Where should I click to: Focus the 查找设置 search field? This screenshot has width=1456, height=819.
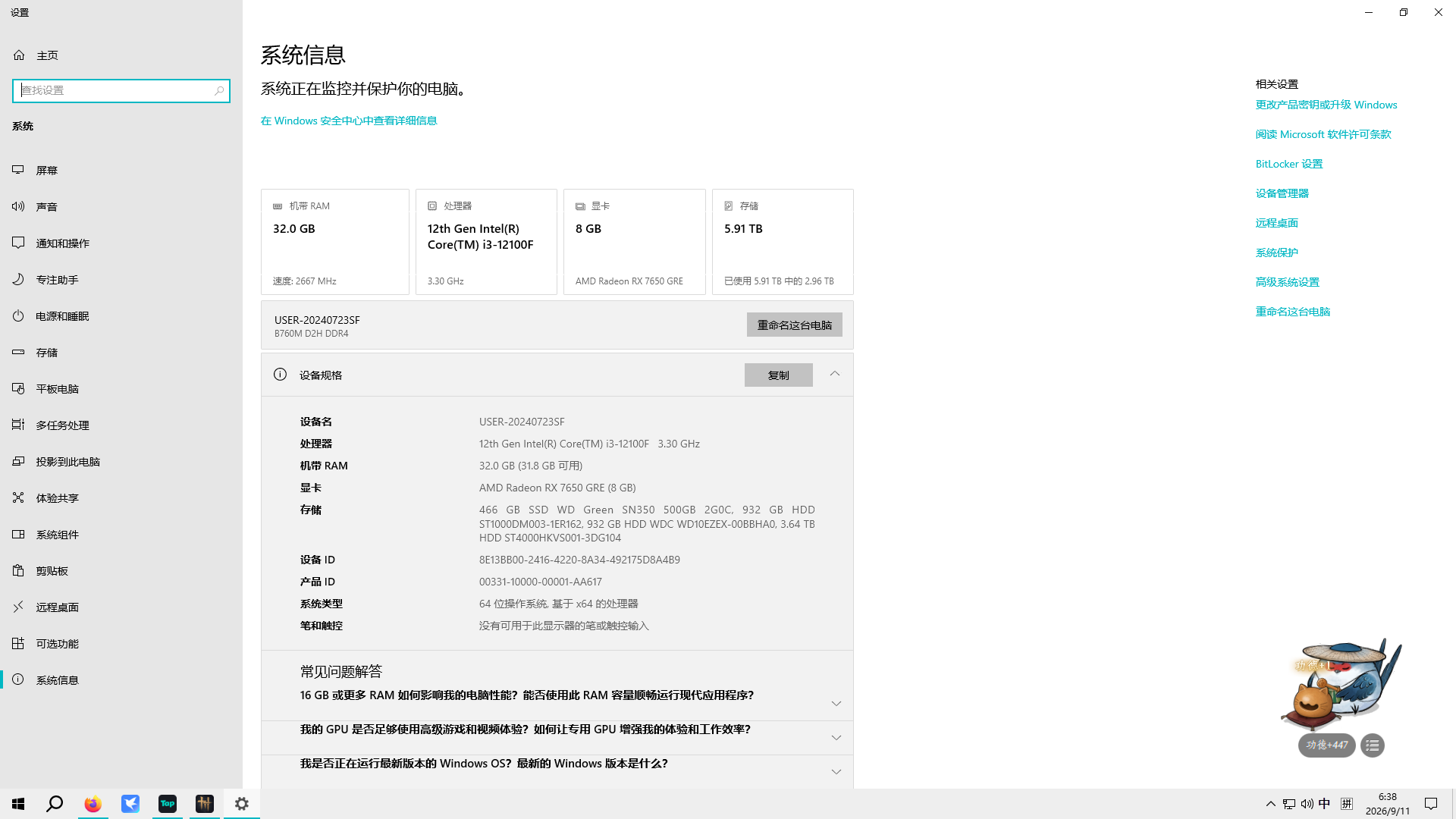[x=121, y=91]
